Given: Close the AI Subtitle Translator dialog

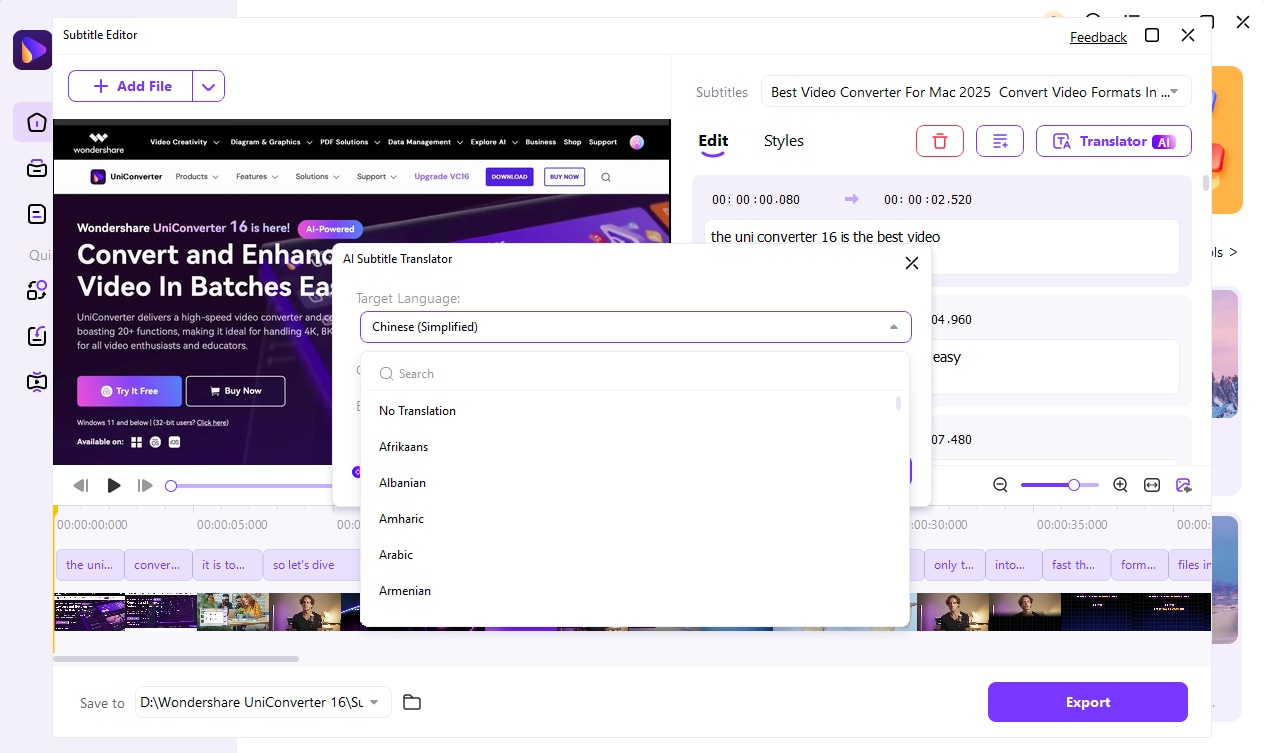Looking at the screenshot, I should [911, 263].
